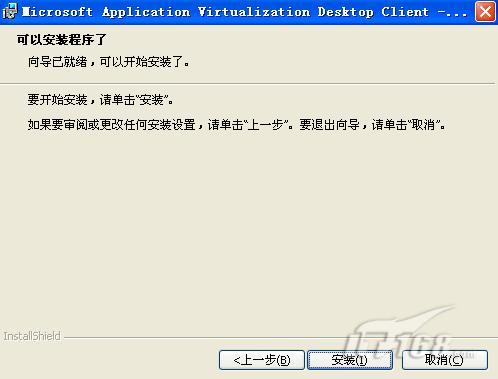Go back with the <上一步(B) button
The image size is (498, 379).
pyautogui.click(x=262, y=360)
